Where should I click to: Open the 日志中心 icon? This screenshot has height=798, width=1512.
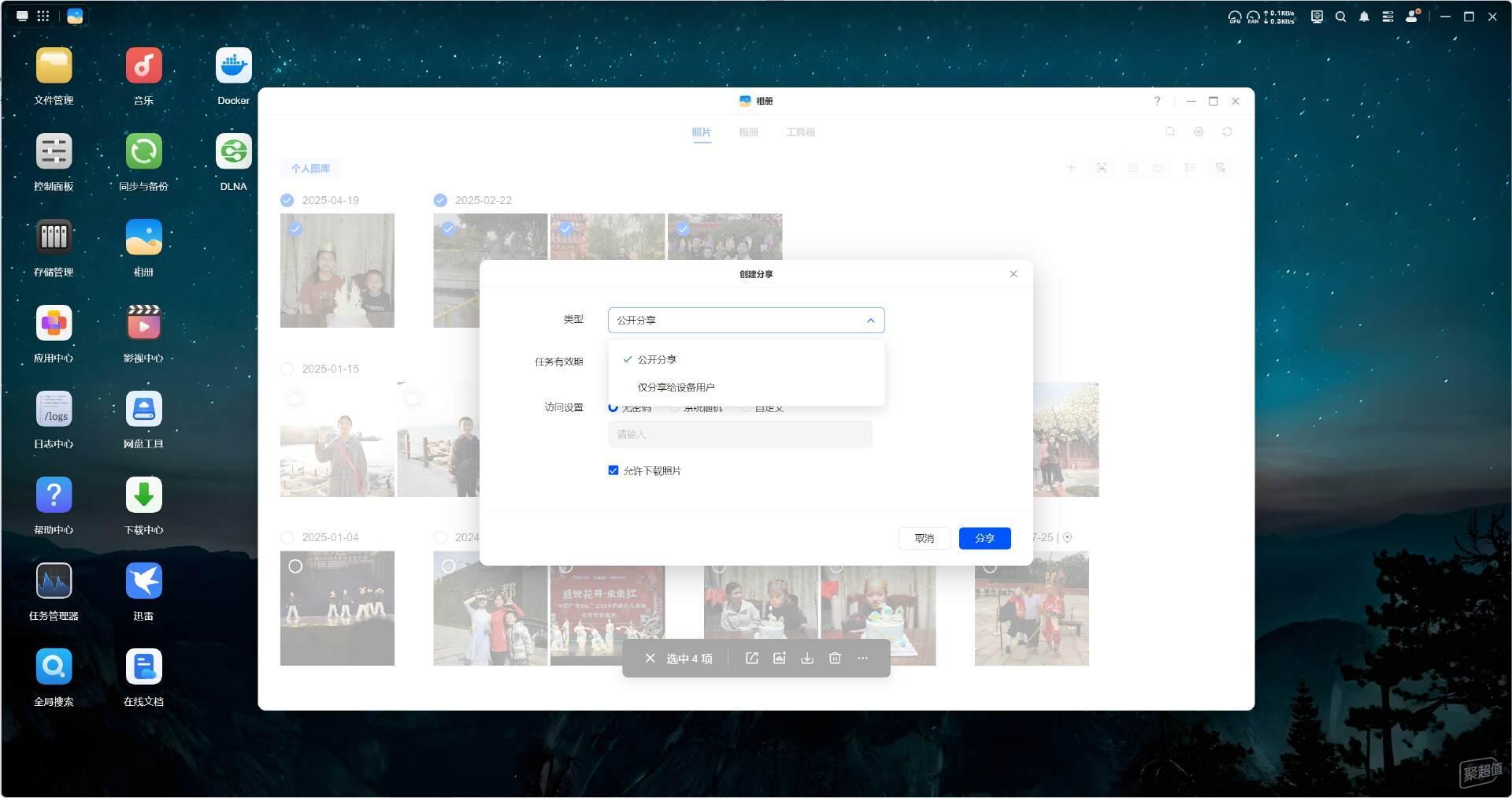point(54,409)
